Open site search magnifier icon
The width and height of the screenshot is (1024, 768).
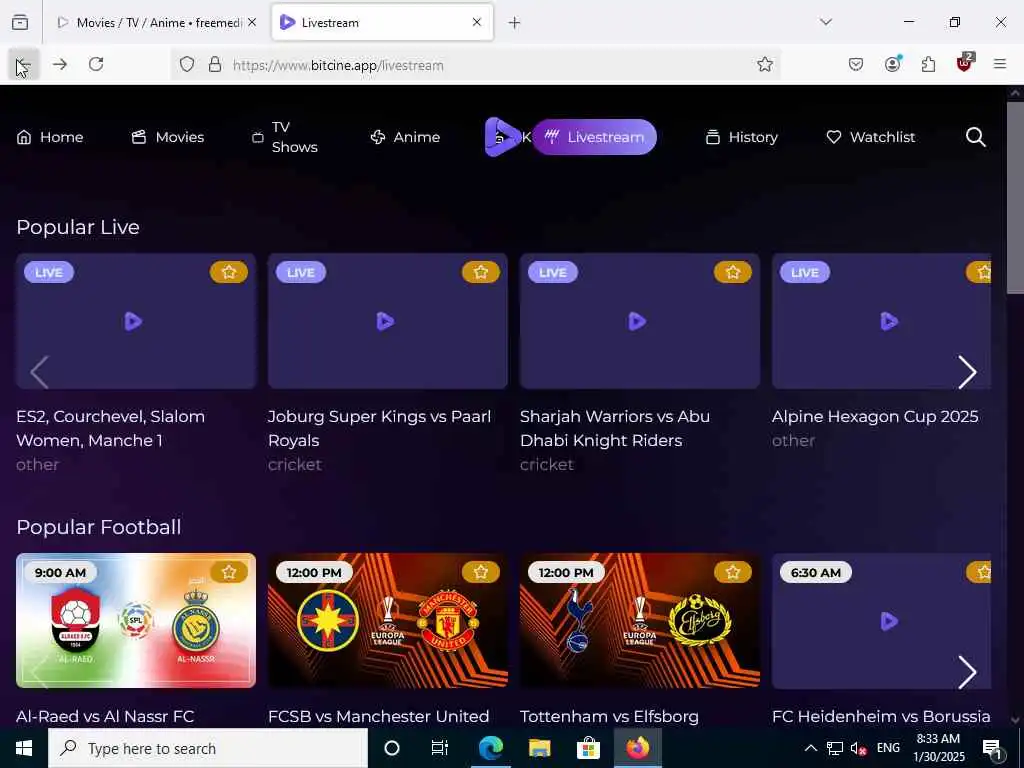coord(976,137)
